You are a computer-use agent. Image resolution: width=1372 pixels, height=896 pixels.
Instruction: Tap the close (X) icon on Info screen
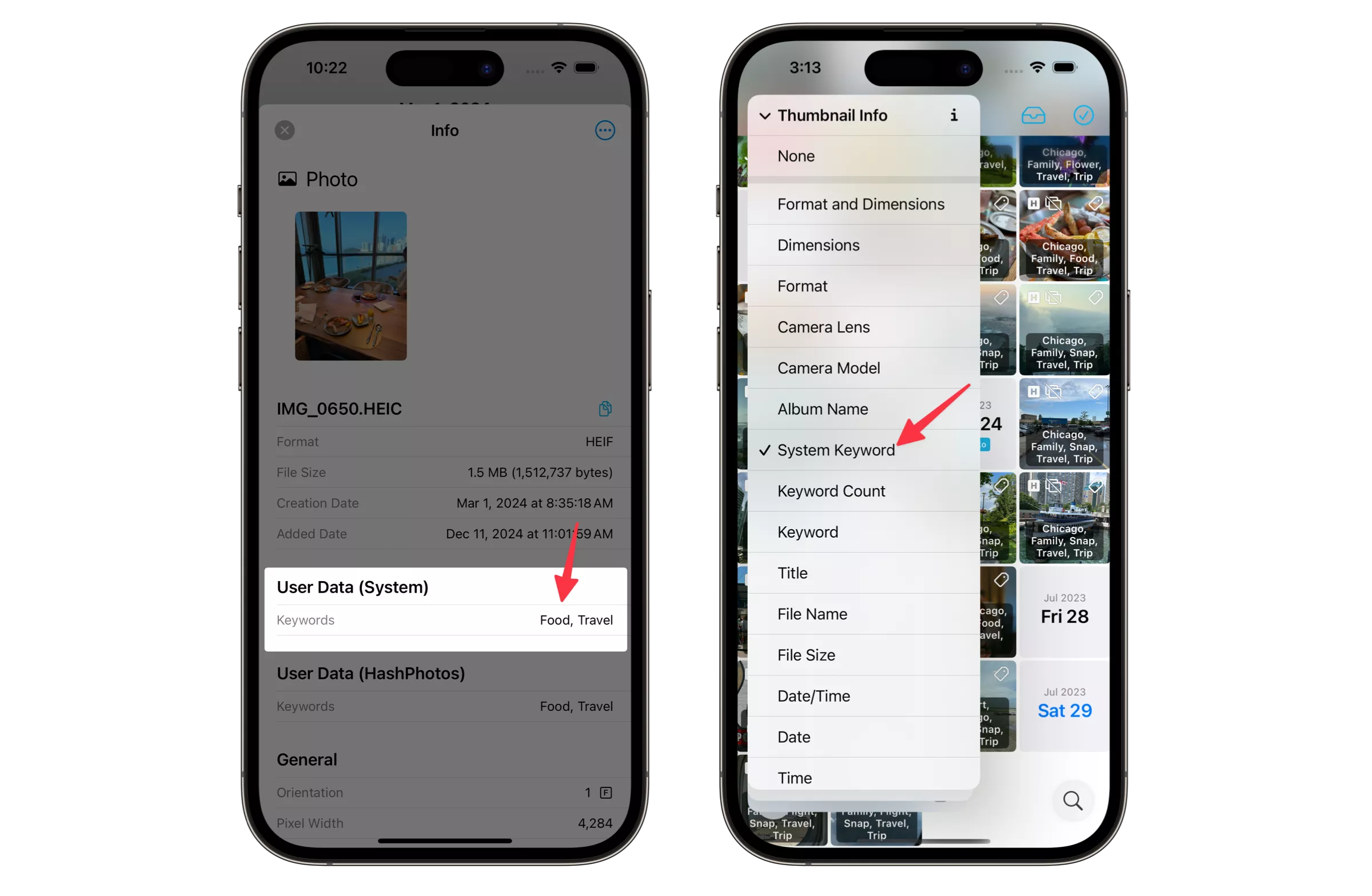click(x=284, y=130)
